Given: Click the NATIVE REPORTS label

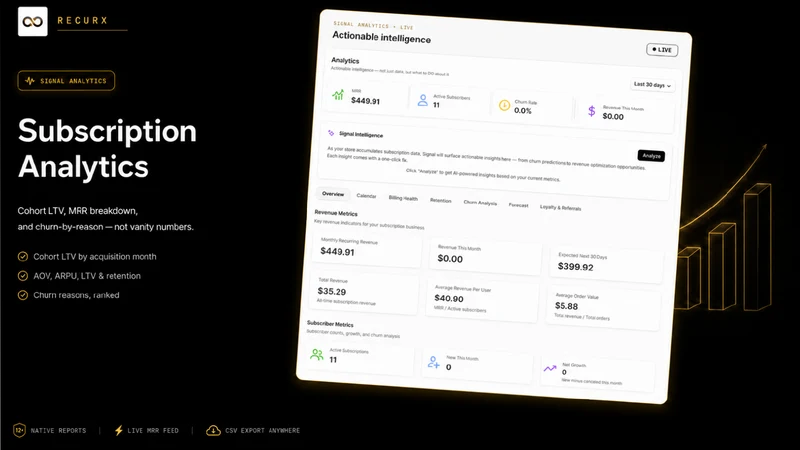Looking at the screenshot, I should [x=58, y=431].
